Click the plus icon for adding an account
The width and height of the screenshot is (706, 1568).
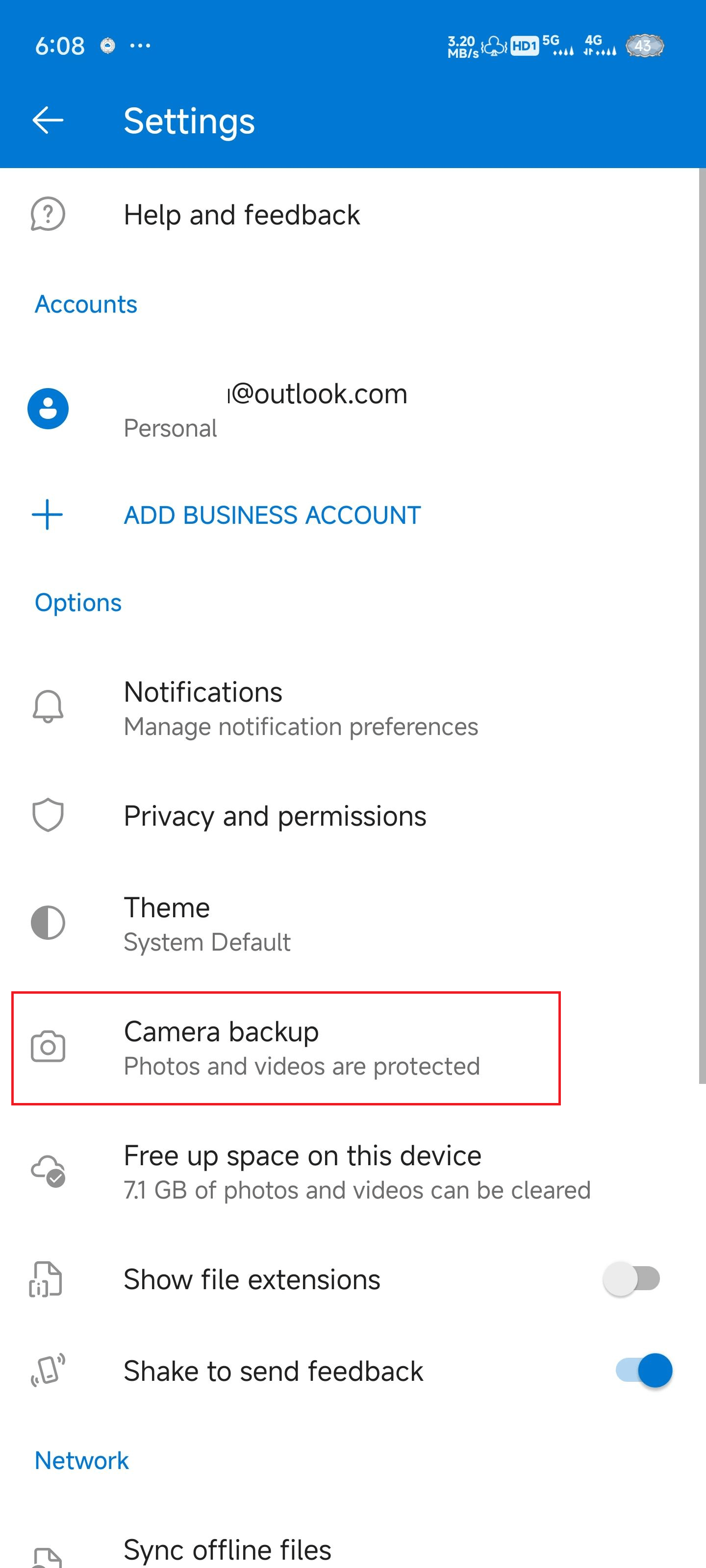pos(48,515)
